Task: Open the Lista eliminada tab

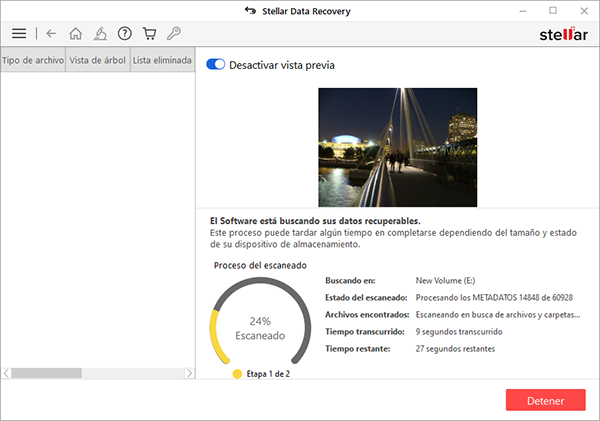Action: (162, 60)
